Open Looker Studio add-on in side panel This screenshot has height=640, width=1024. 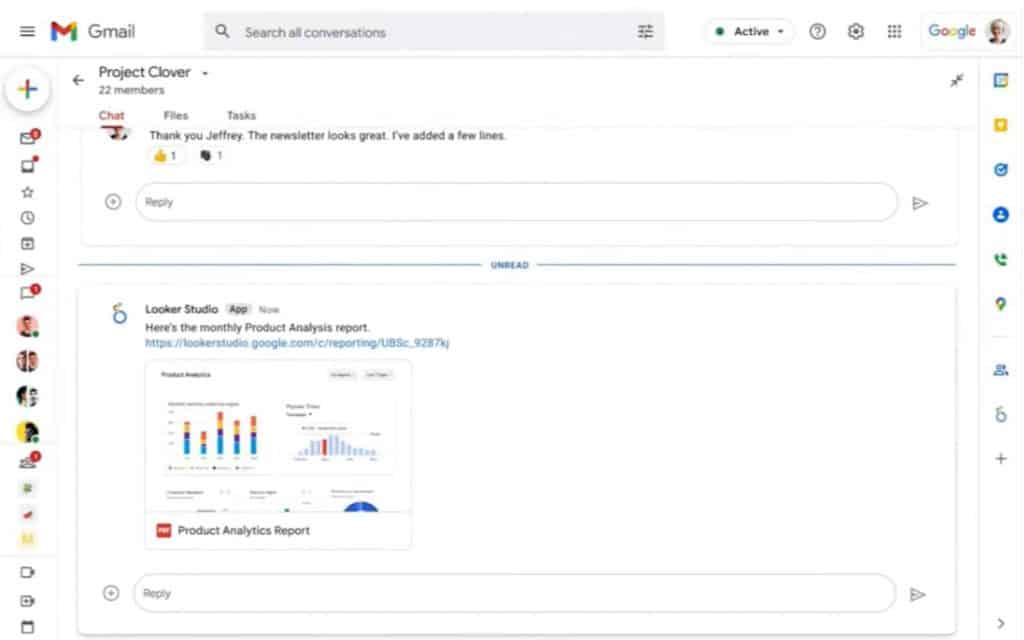(x=1000, y=414)
